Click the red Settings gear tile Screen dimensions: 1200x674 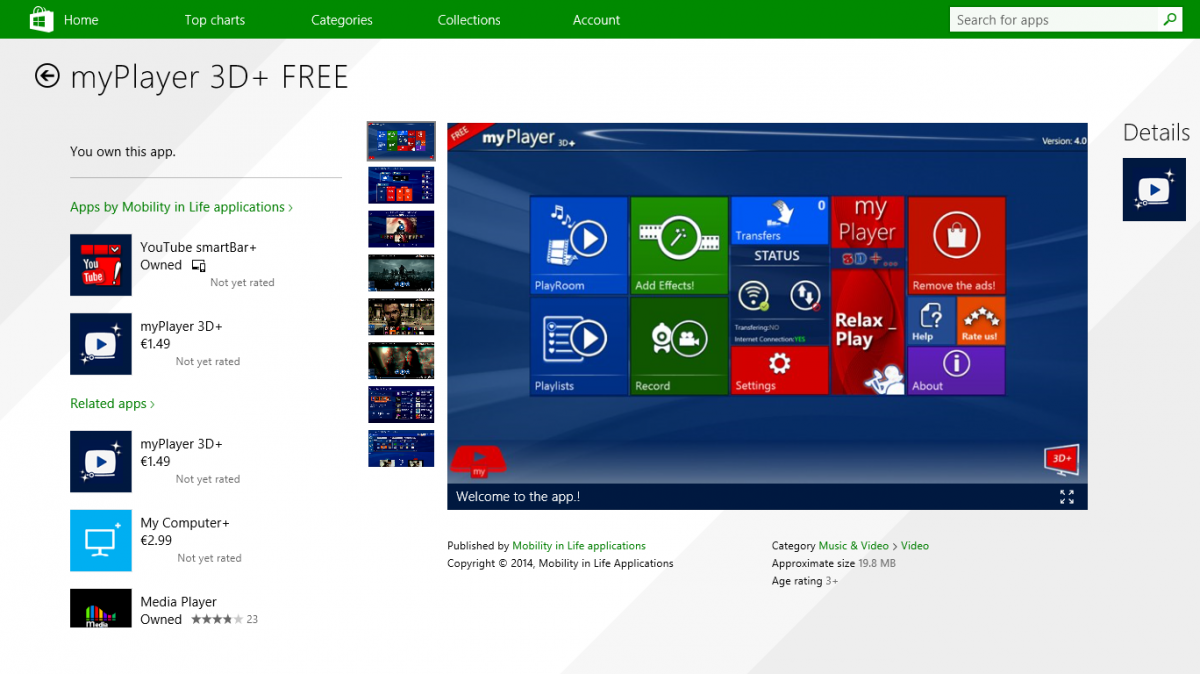780,370
